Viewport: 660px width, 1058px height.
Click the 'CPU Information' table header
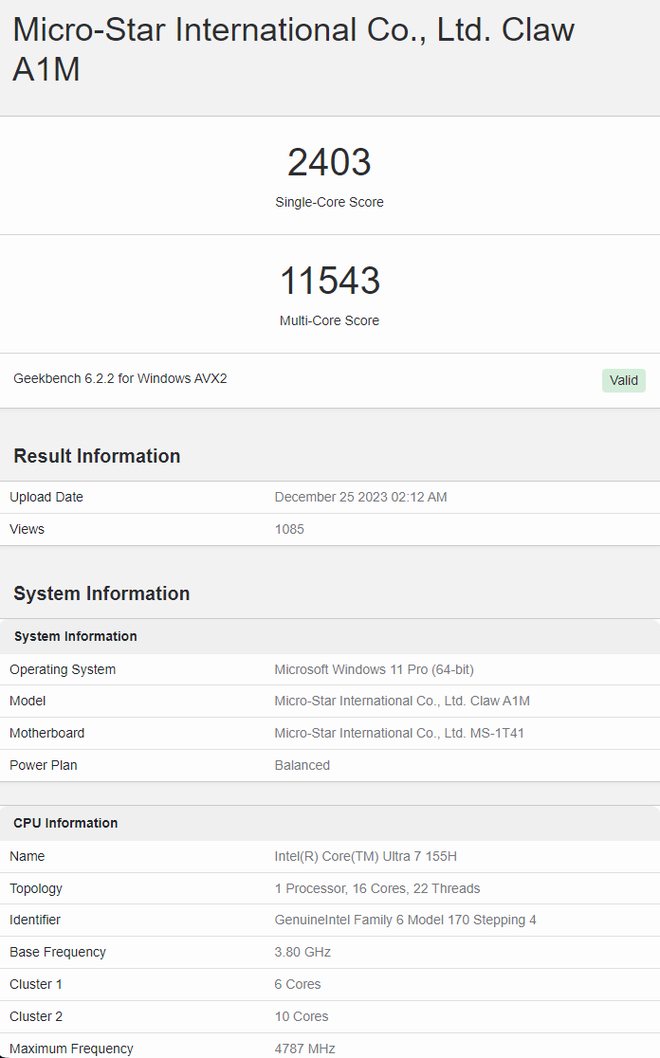[65, 823]
